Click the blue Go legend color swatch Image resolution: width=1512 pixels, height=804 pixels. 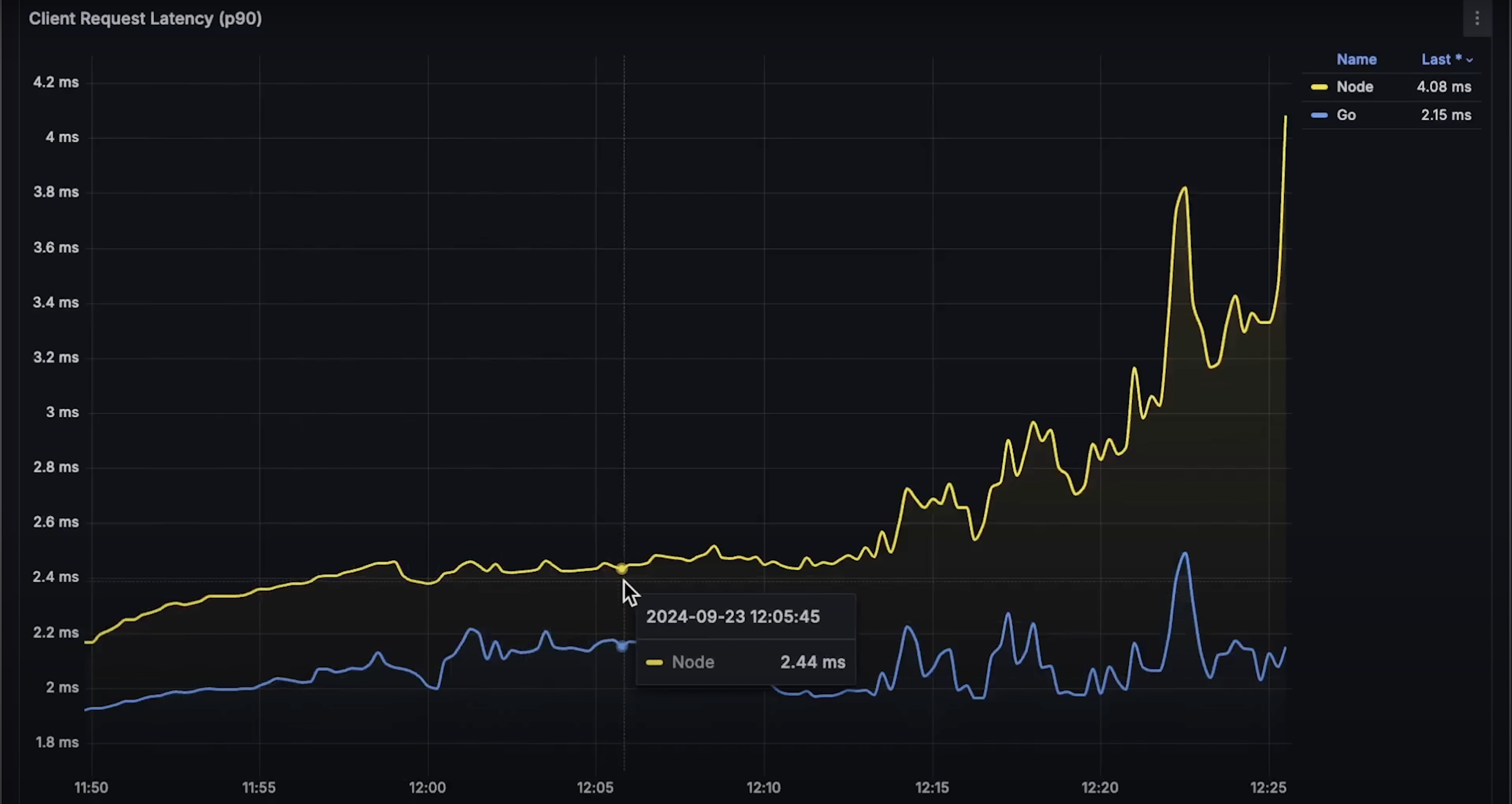pos(1319,115)
